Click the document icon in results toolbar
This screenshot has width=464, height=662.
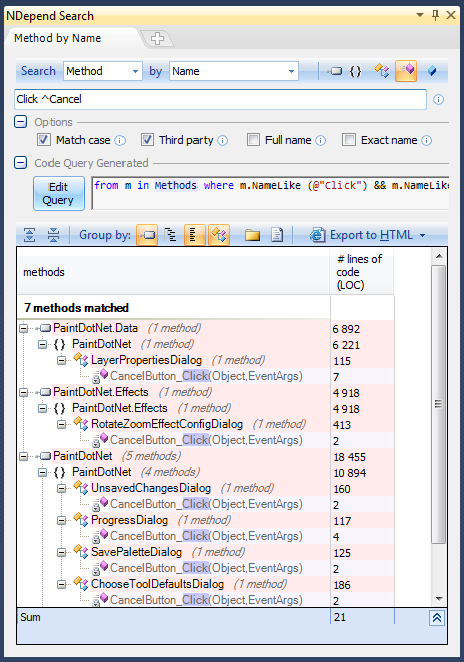pyautogui.click(x=277, y=235)
